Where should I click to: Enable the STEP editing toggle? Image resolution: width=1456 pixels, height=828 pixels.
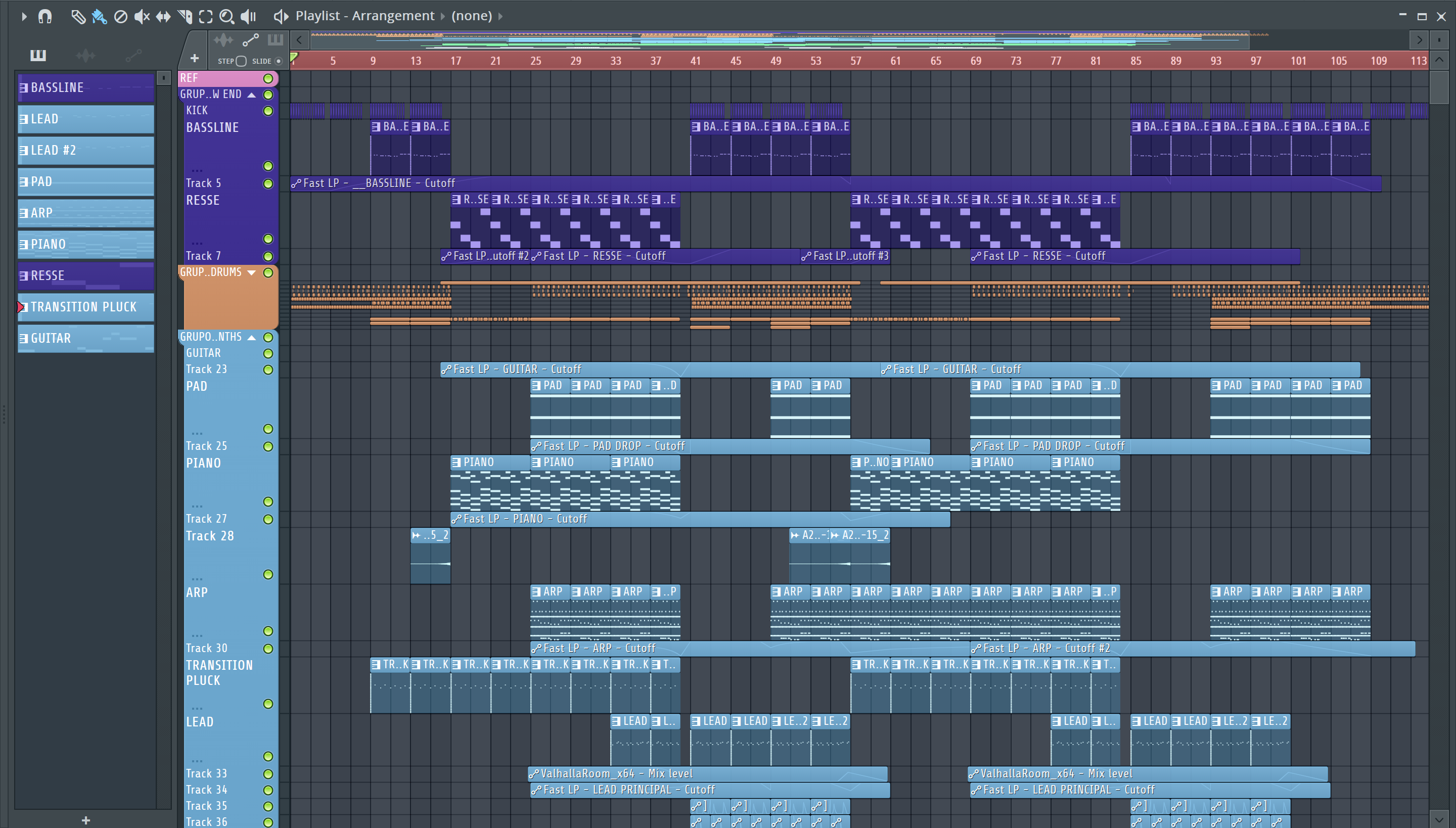tap(241, 61)
